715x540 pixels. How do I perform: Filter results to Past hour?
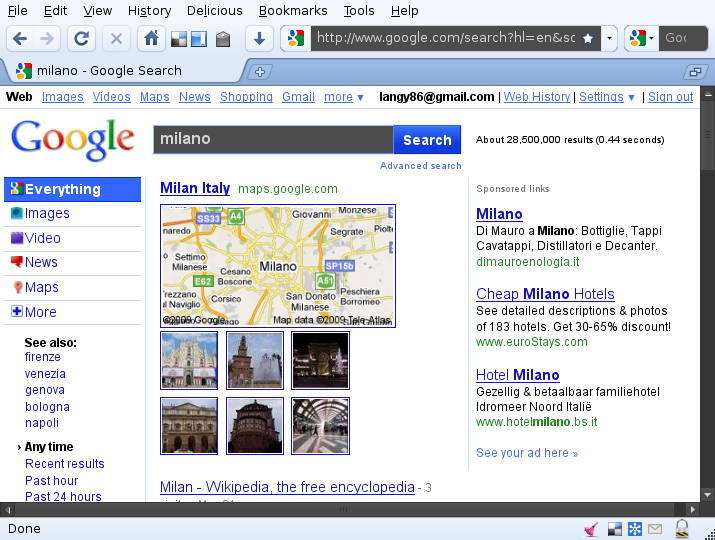click(52, 481)
